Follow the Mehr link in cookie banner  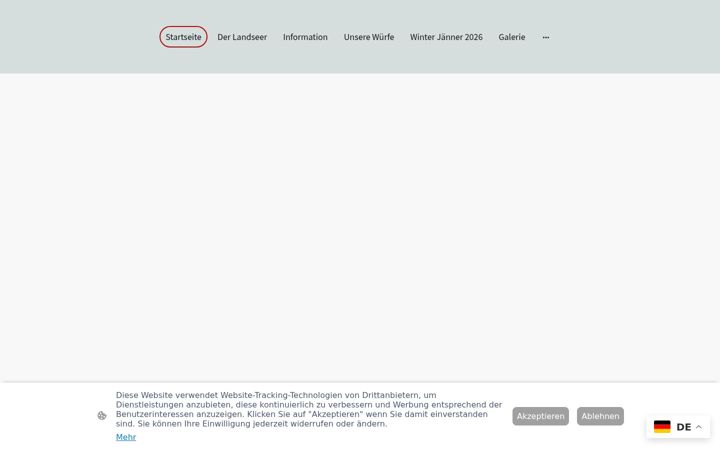point(126,437)
